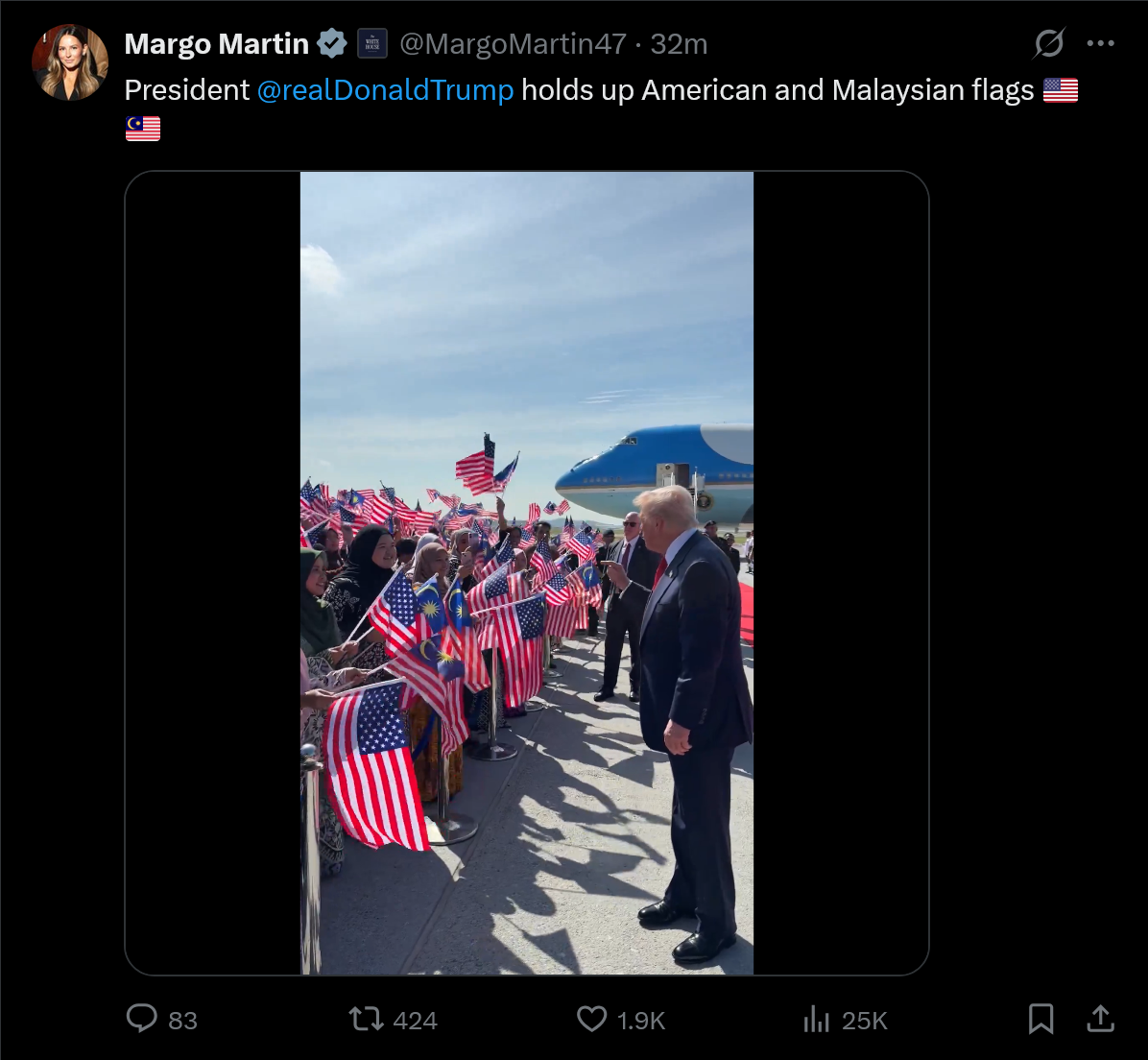The width and height of the screenshot is (1148, 1060).
Task: Click the repost count 424
Action: [x=415, y=1021]
